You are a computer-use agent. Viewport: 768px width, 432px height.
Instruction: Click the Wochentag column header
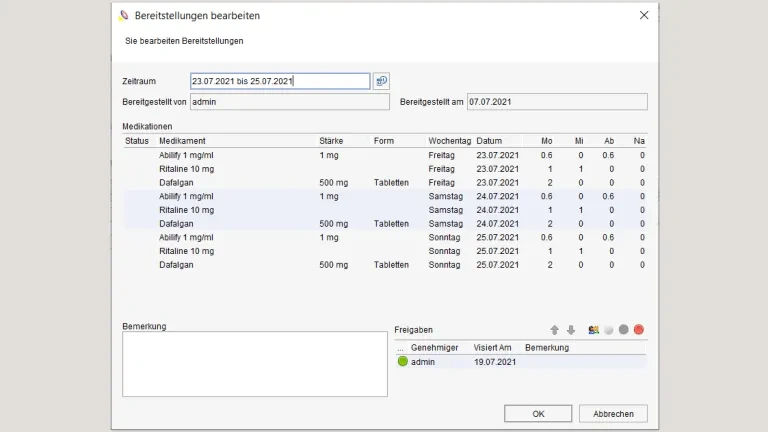[x=449, y=141]
